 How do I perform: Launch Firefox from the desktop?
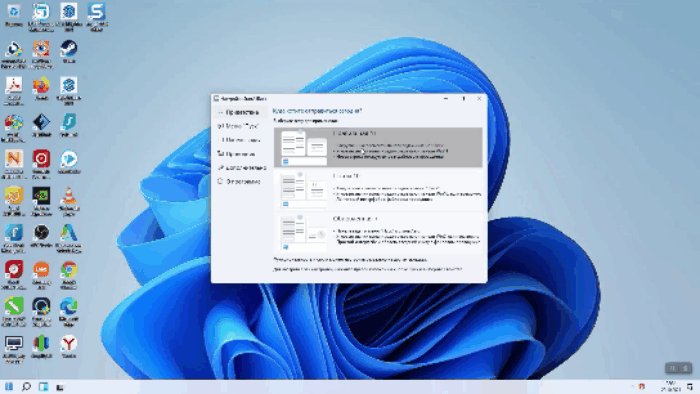[x=41, y=88]
